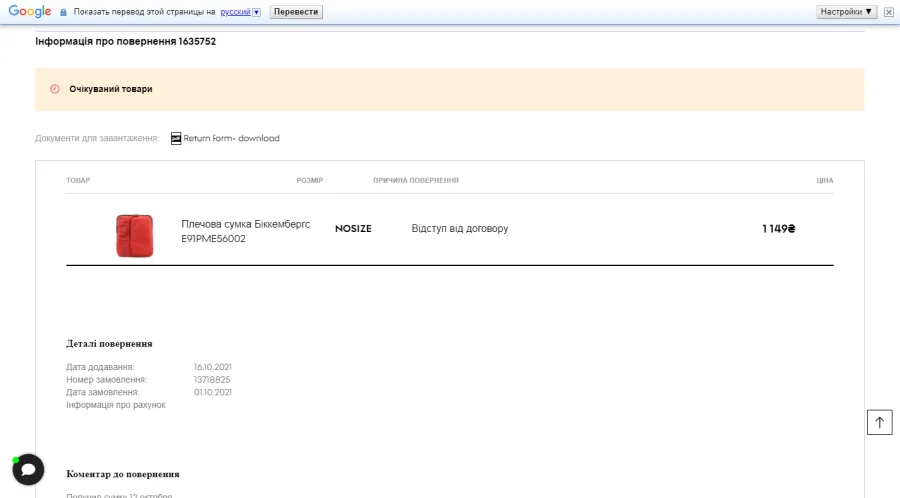Click the Інформація про повернення 1635752 heading
The image size is (900, 498).
pos(126,41)
